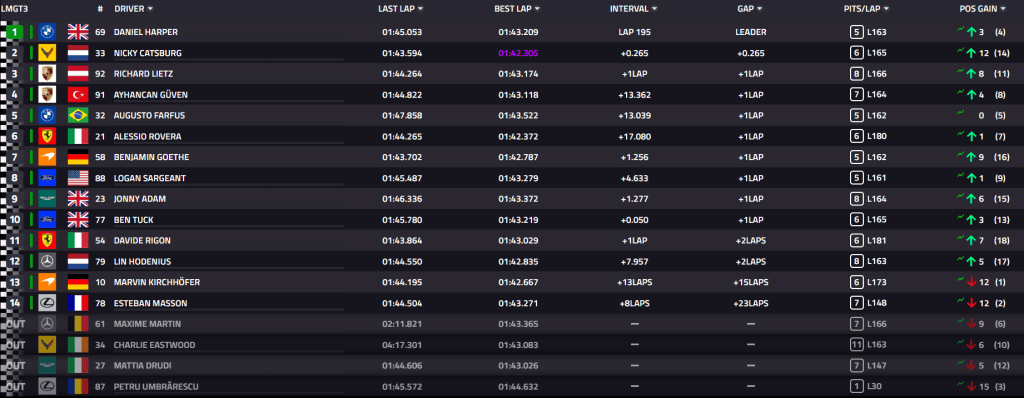Open the BEST LAP column sort dropdown
Image resolution: width=1024 pixels, height=398 pixels.
click(x=537, y=9)
